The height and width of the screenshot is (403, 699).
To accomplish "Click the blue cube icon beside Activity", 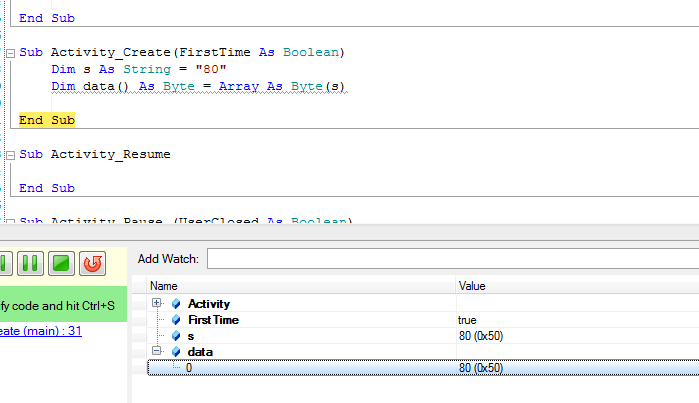I will (176, 303).
